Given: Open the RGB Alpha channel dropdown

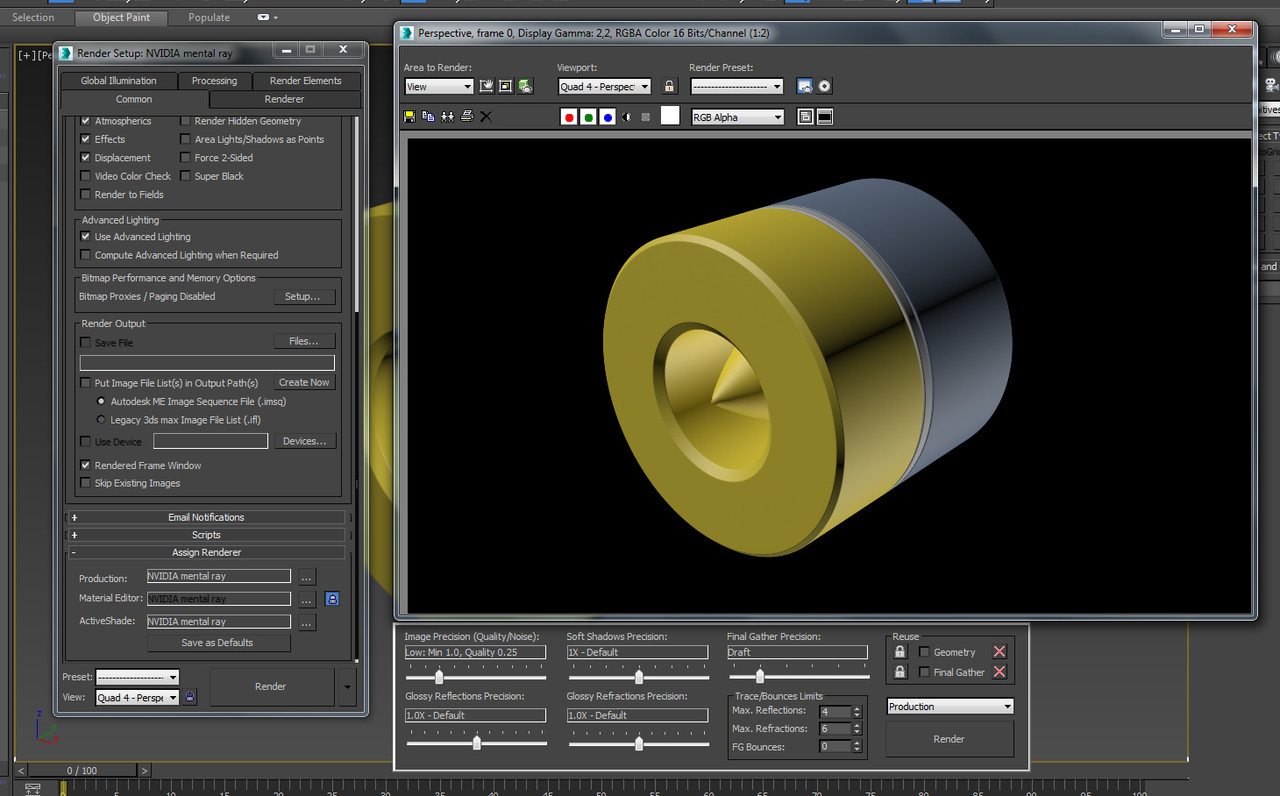Looking at the screenshot, I should coord(737,117).
